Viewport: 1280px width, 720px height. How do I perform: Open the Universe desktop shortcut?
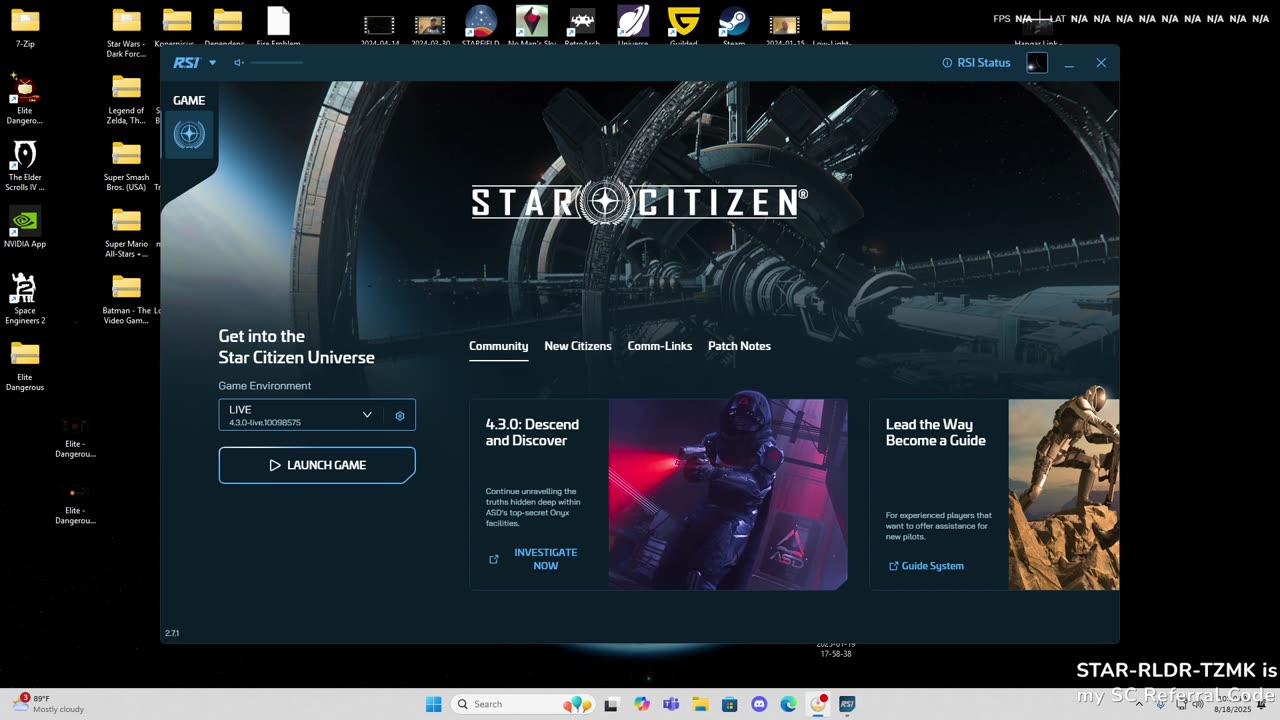point(633,26)
